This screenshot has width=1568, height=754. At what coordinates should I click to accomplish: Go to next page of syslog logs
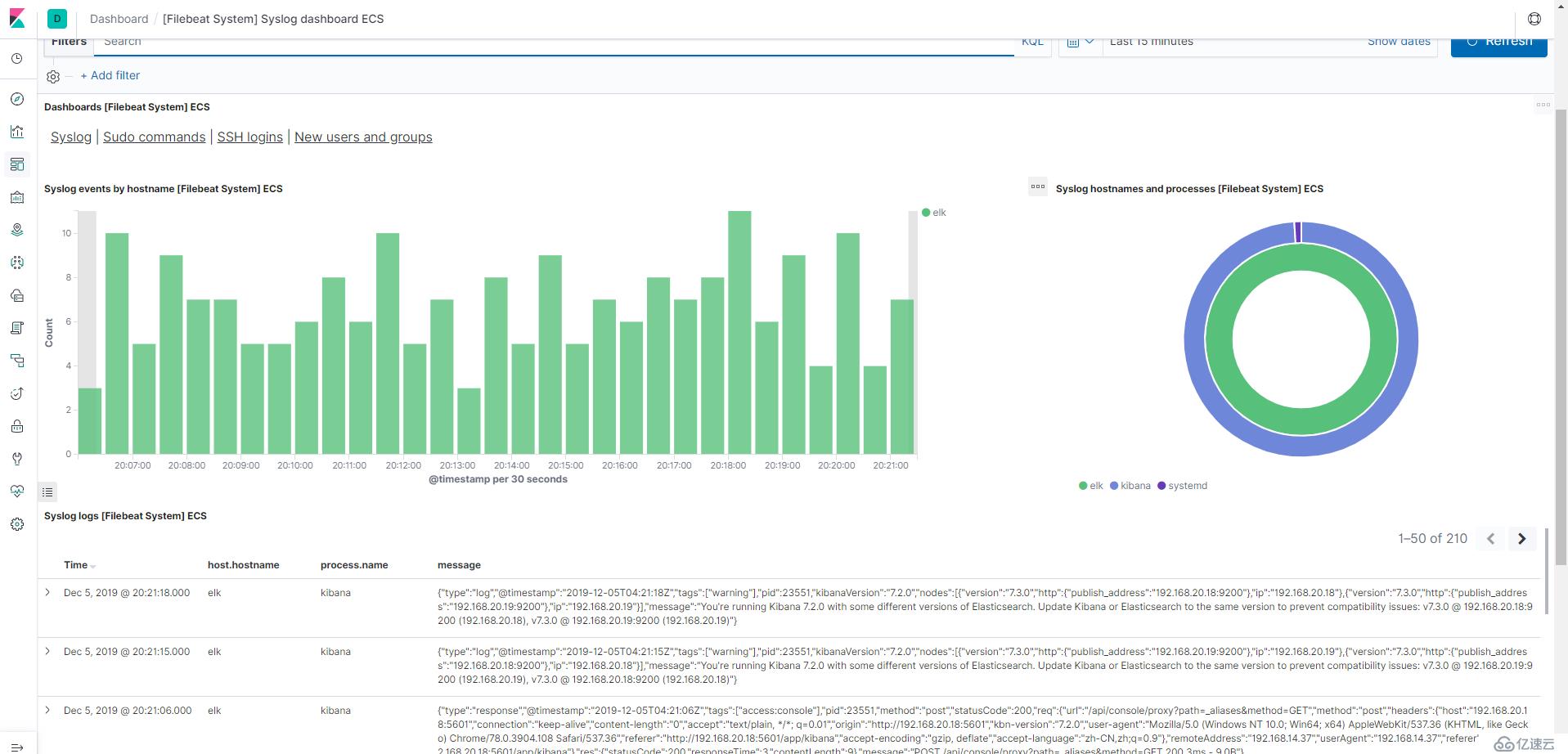pyautogui.click(x=1522, y=539)
